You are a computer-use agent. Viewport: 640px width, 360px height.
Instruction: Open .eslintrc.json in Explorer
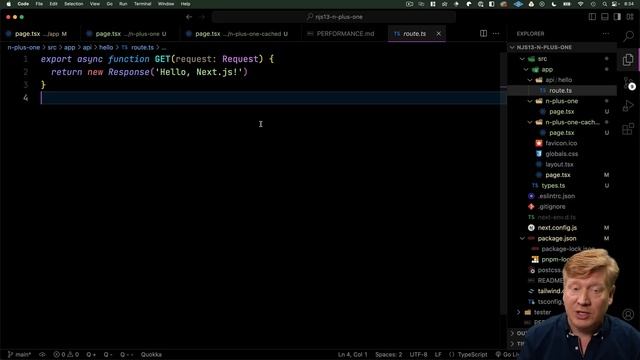pyautogui.click(x=562, y=196)
